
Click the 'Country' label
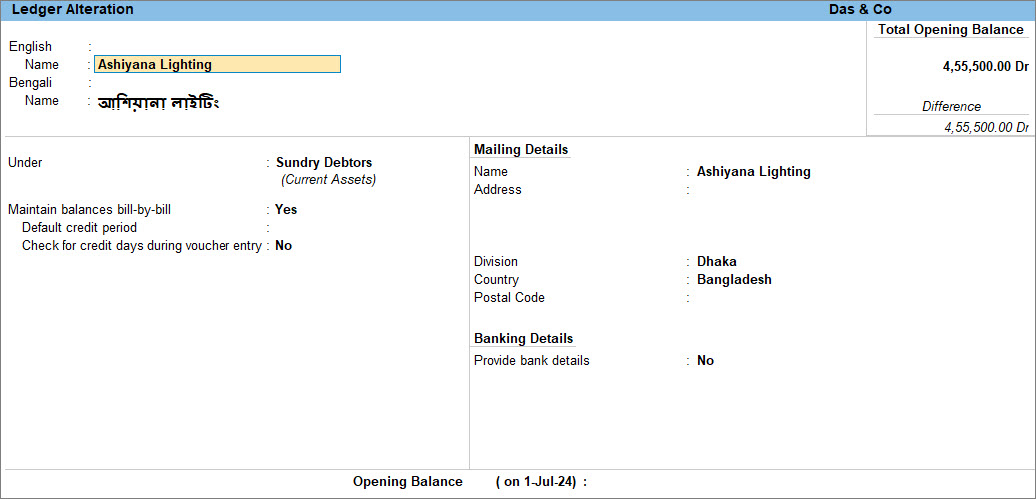point(496,280)
